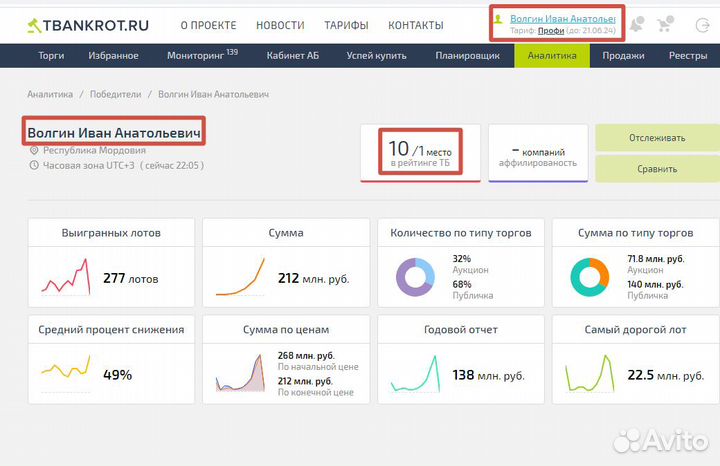Click the auction type purple donut chart
This screenshot has width=720, height=466.
(413, 277)
